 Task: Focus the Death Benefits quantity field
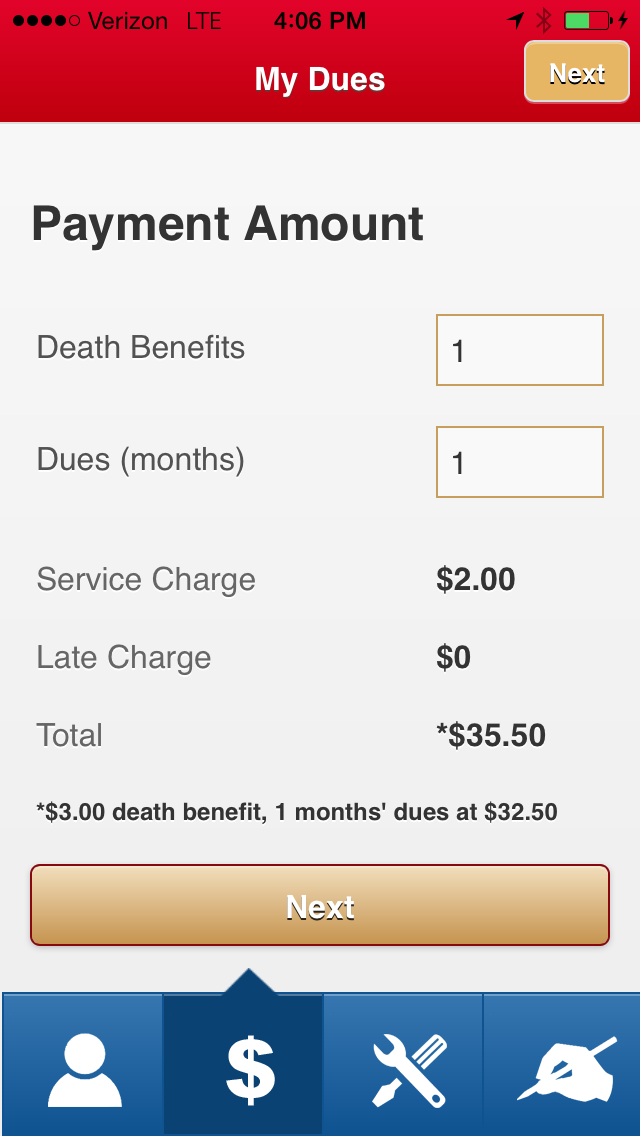point(520,350)
